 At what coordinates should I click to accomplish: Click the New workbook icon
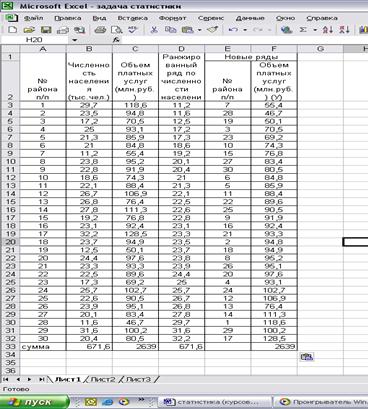pos(13,30)
